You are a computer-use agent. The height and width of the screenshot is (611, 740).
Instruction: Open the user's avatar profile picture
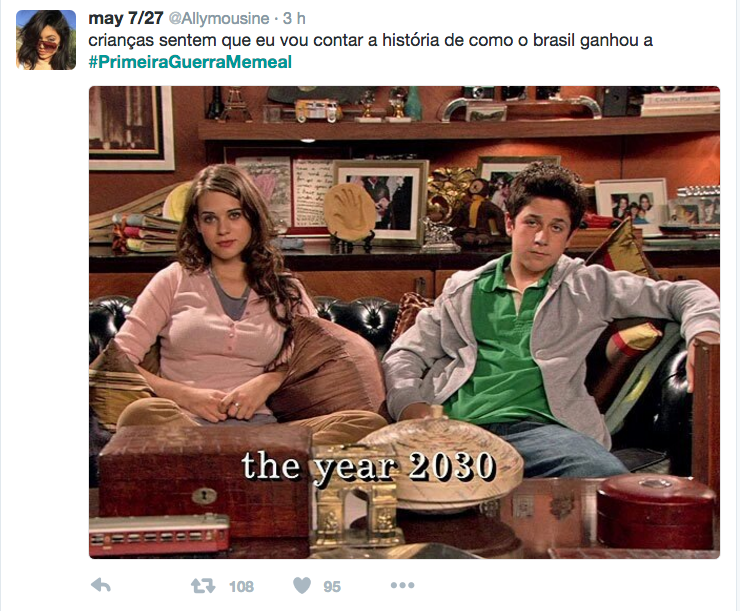(46, 40)
